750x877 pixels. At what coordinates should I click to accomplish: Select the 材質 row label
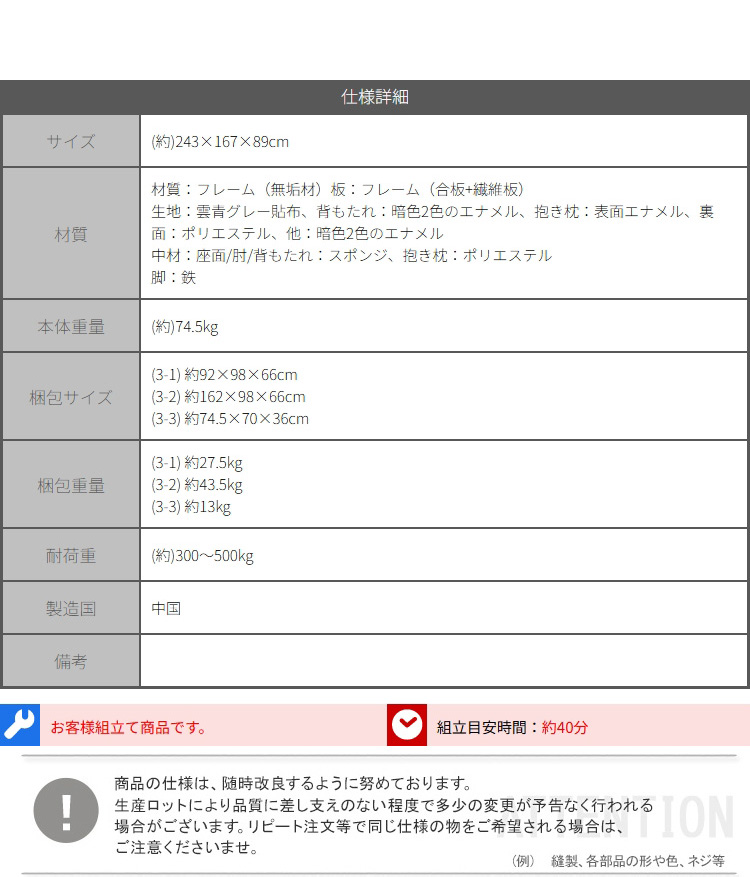click(71, 234)
